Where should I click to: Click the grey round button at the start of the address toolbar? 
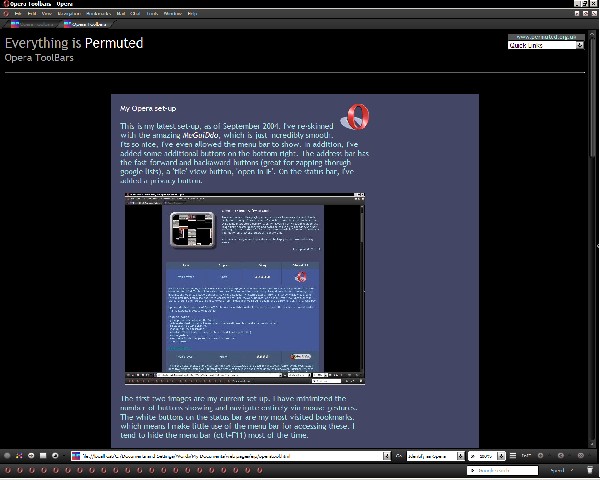[7, 456]
